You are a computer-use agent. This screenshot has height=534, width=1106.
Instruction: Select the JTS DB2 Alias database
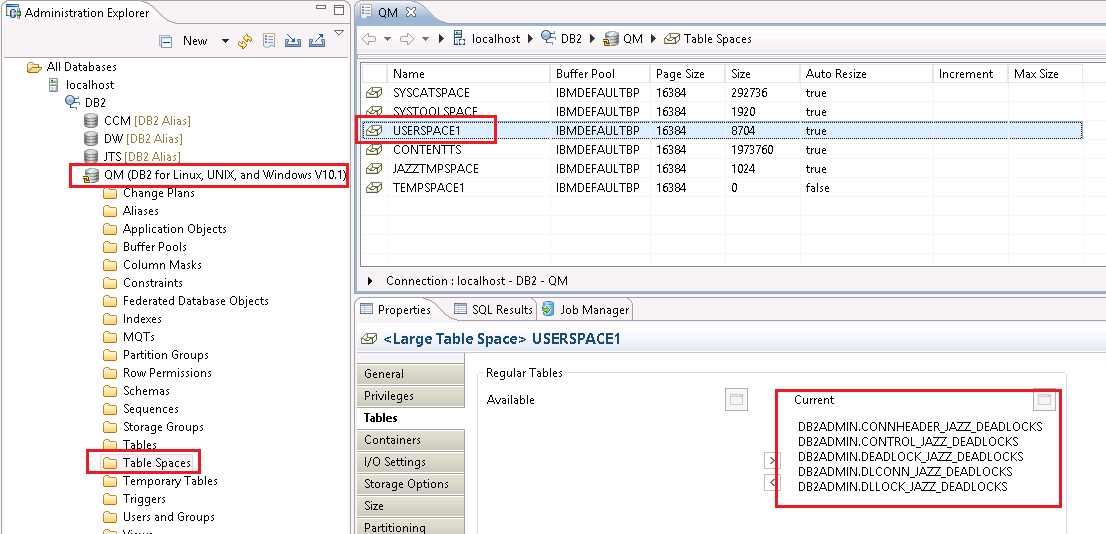[x=132, y=157]
